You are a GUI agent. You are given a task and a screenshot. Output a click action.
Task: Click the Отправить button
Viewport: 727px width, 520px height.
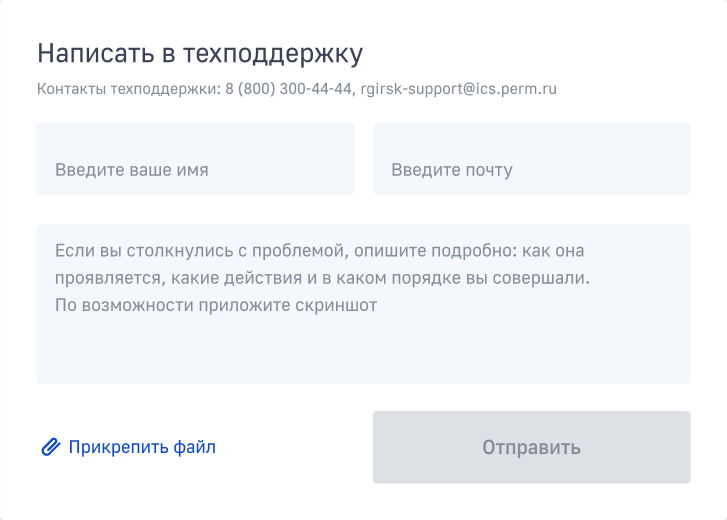531,447
